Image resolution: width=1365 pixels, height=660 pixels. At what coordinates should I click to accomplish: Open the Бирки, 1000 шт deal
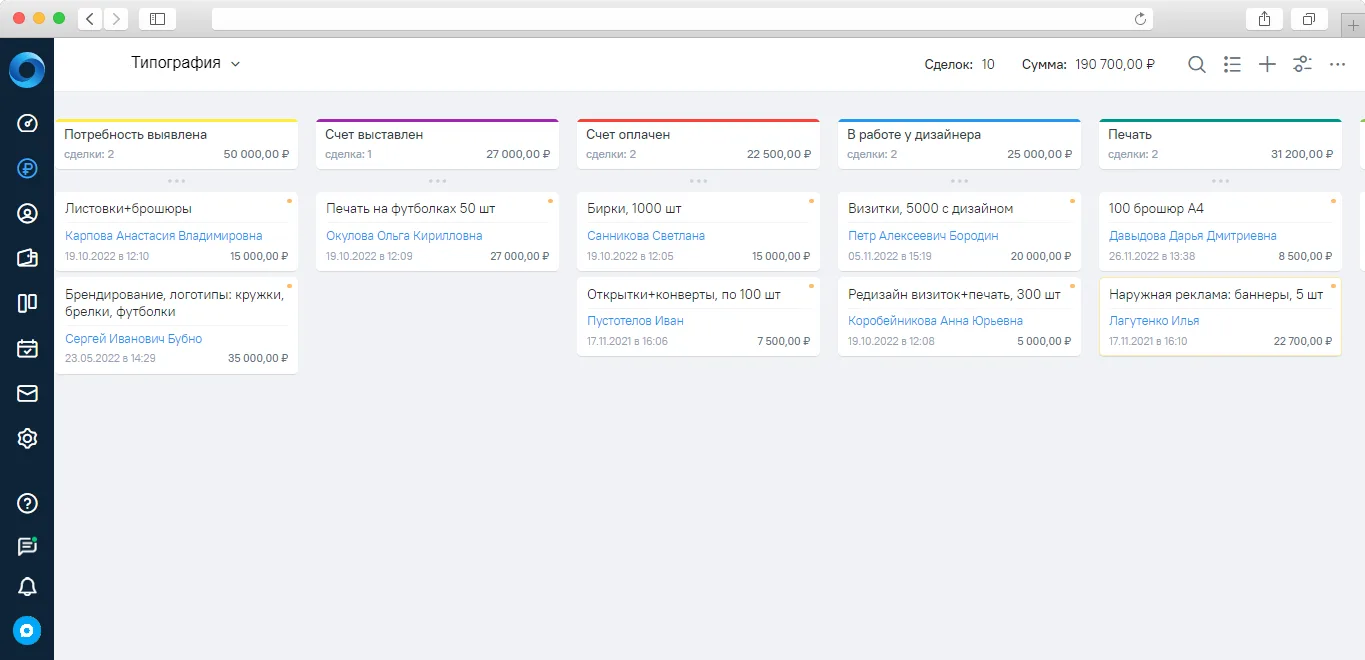click(x=698, y=231)
